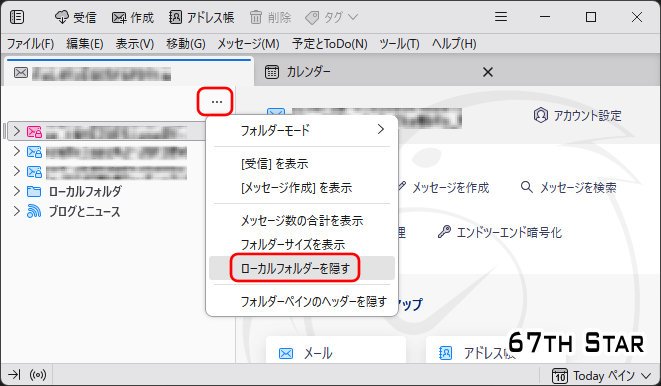Open エンドツーエンド暗号化 settings
The image size is (661, 386).
tap(500, 232)
